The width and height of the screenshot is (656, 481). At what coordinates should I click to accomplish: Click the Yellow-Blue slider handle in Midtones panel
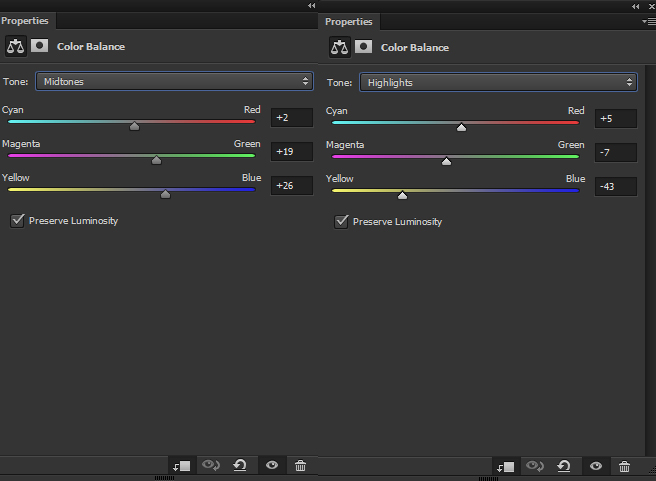click(x=165, y=194)
